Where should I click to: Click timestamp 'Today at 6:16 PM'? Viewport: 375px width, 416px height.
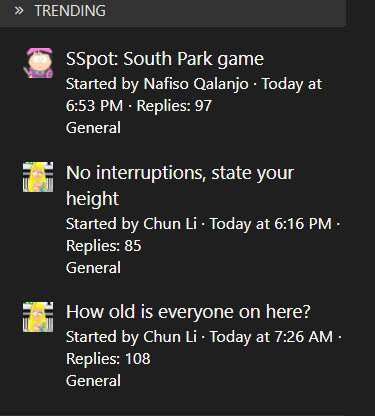pos(271,224)
